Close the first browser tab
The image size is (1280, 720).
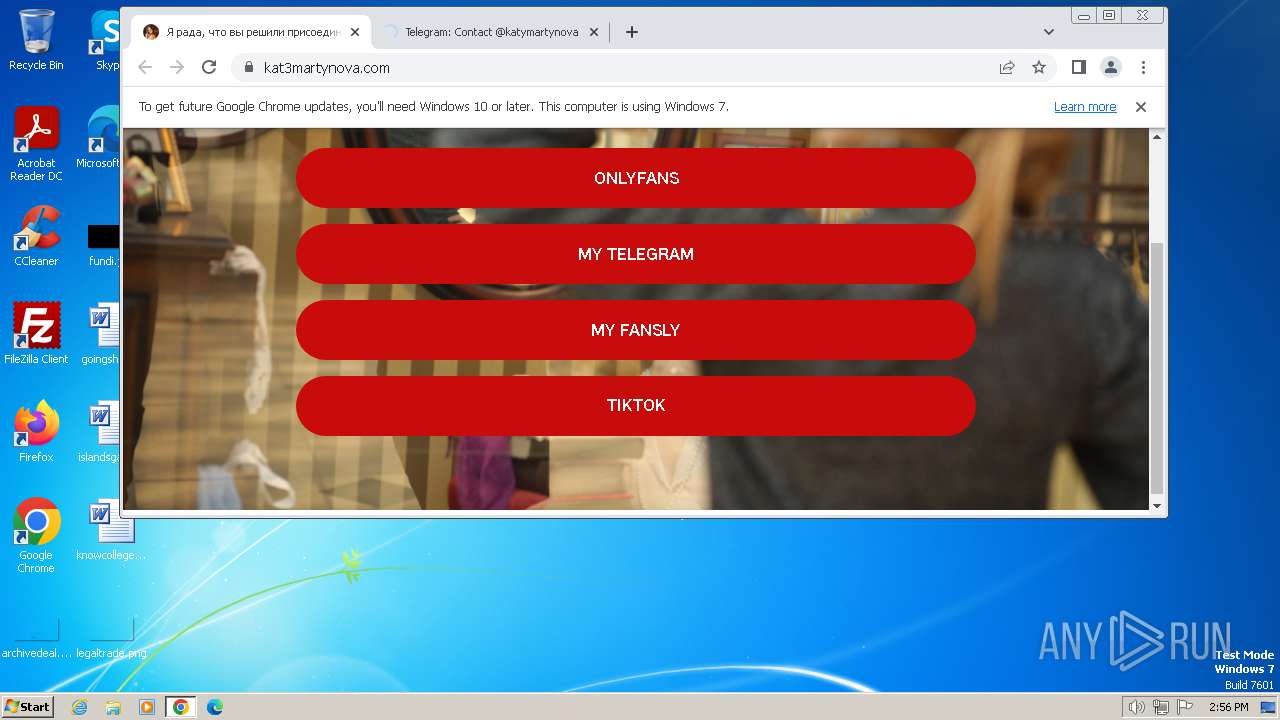pos(355,32)
